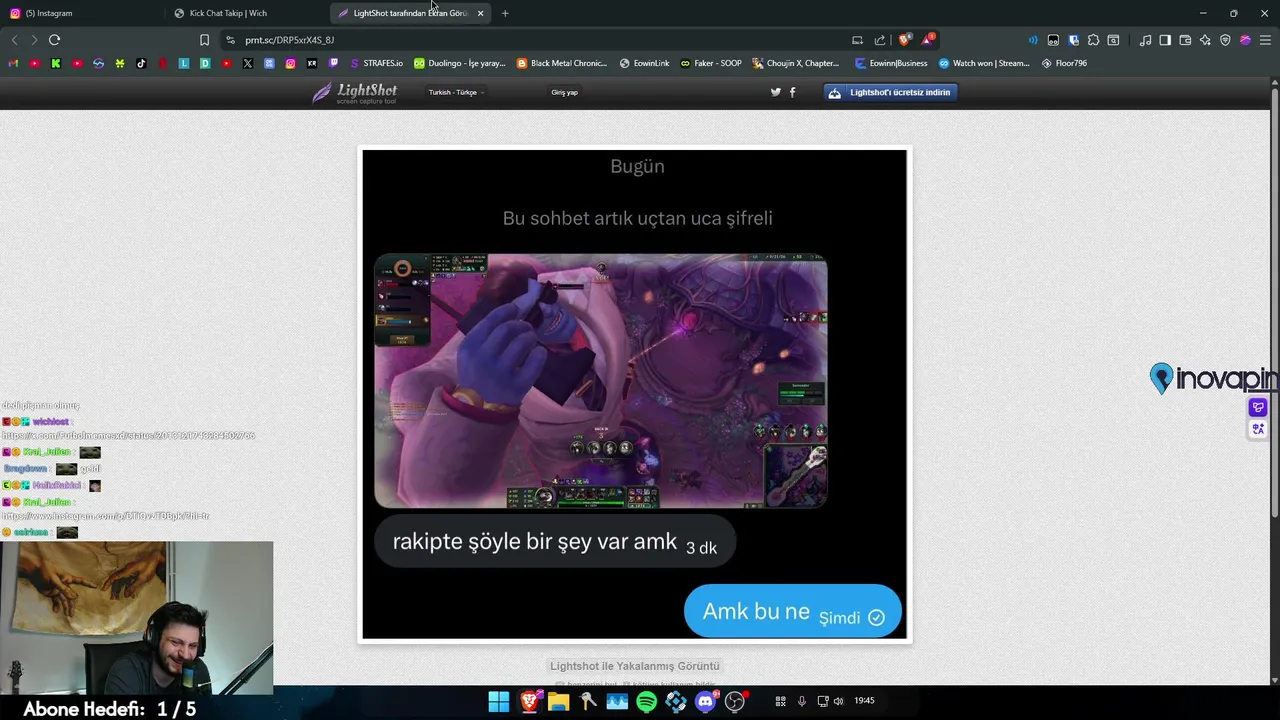This screenshot has height=720, width=1280.
Task: Click the music note toolbar icon
Action: (1145, 40)
